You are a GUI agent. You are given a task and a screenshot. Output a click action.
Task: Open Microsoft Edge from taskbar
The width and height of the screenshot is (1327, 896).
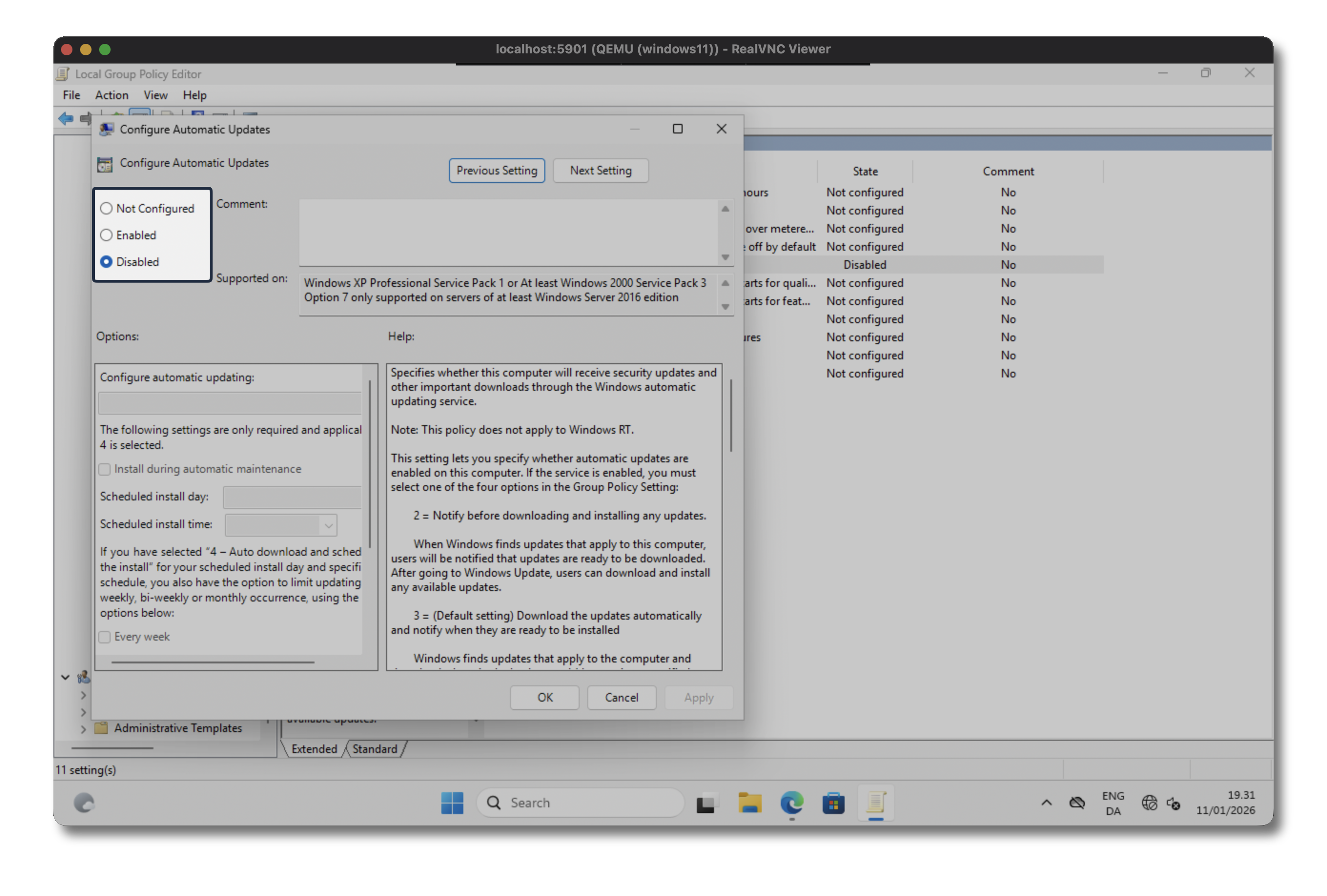[791, 803]
